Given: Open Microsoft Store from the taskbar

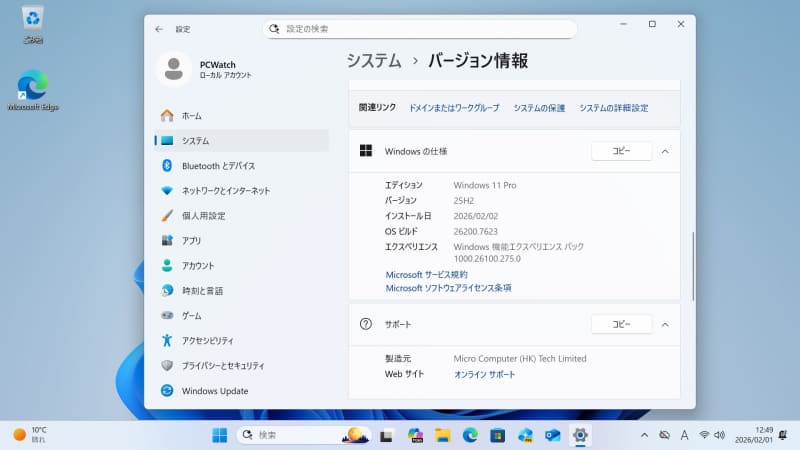Looking at the screenshot, I should pyautogui.click(x=497, y=435).
